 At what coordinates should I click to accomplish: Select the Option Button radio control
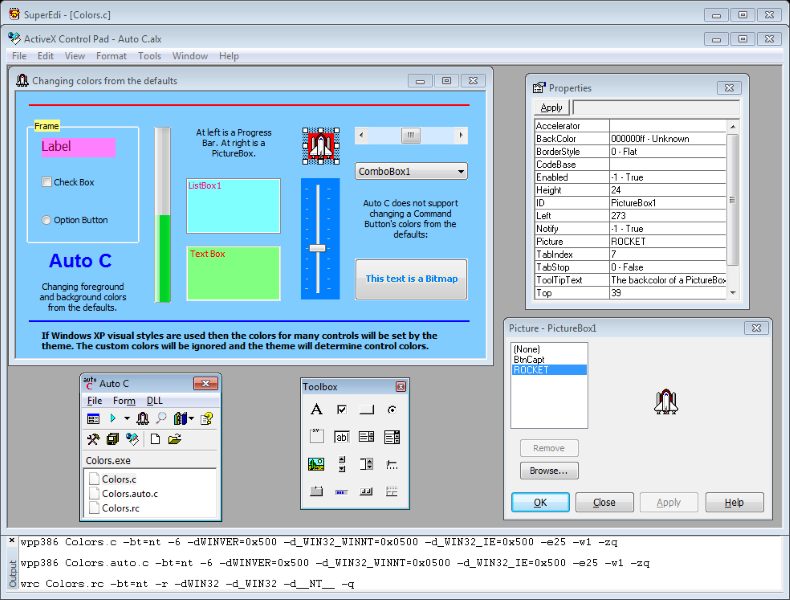tap(47, 220)
